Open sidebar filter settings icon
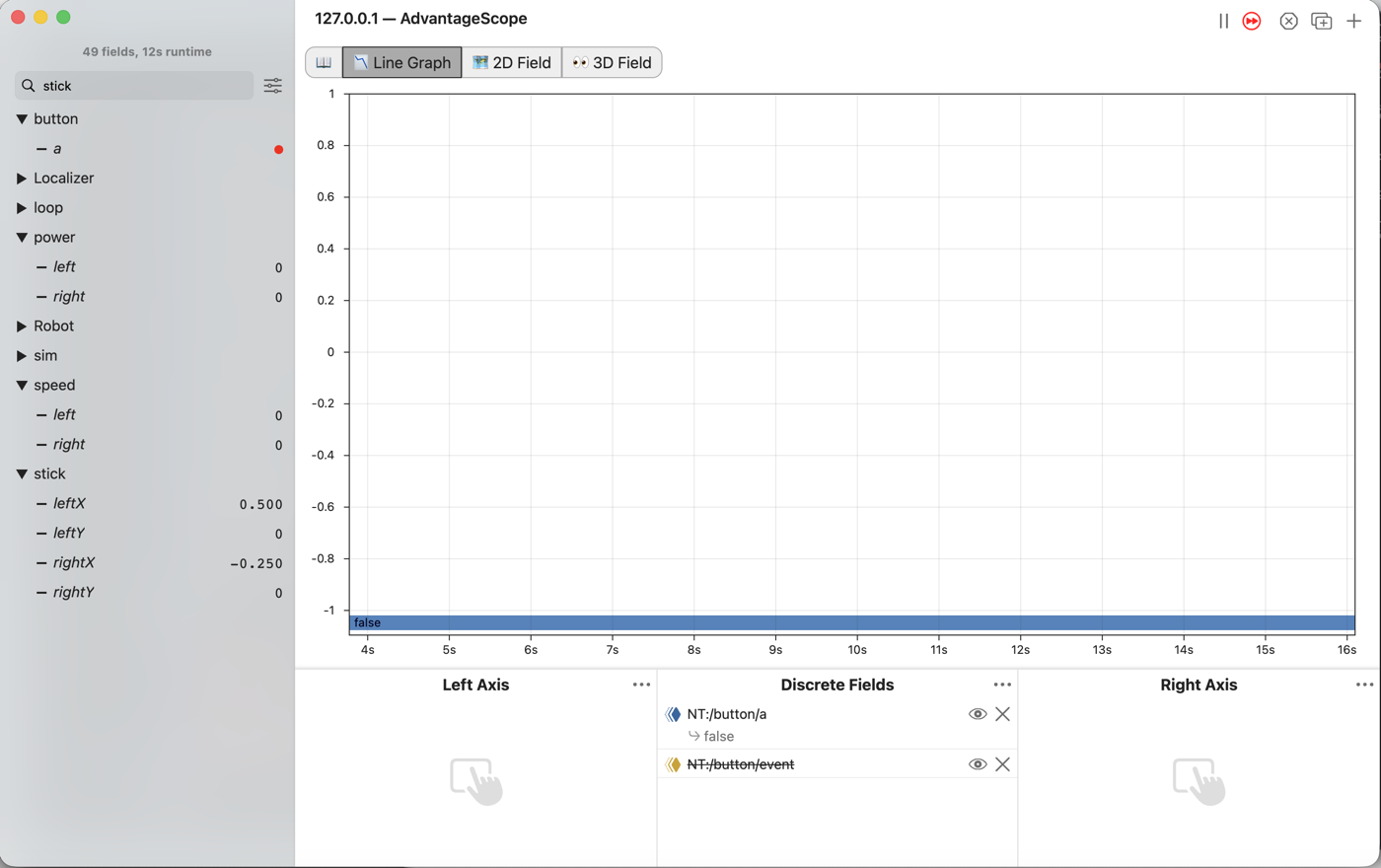 pyautogui.click(x=273, y=86)
